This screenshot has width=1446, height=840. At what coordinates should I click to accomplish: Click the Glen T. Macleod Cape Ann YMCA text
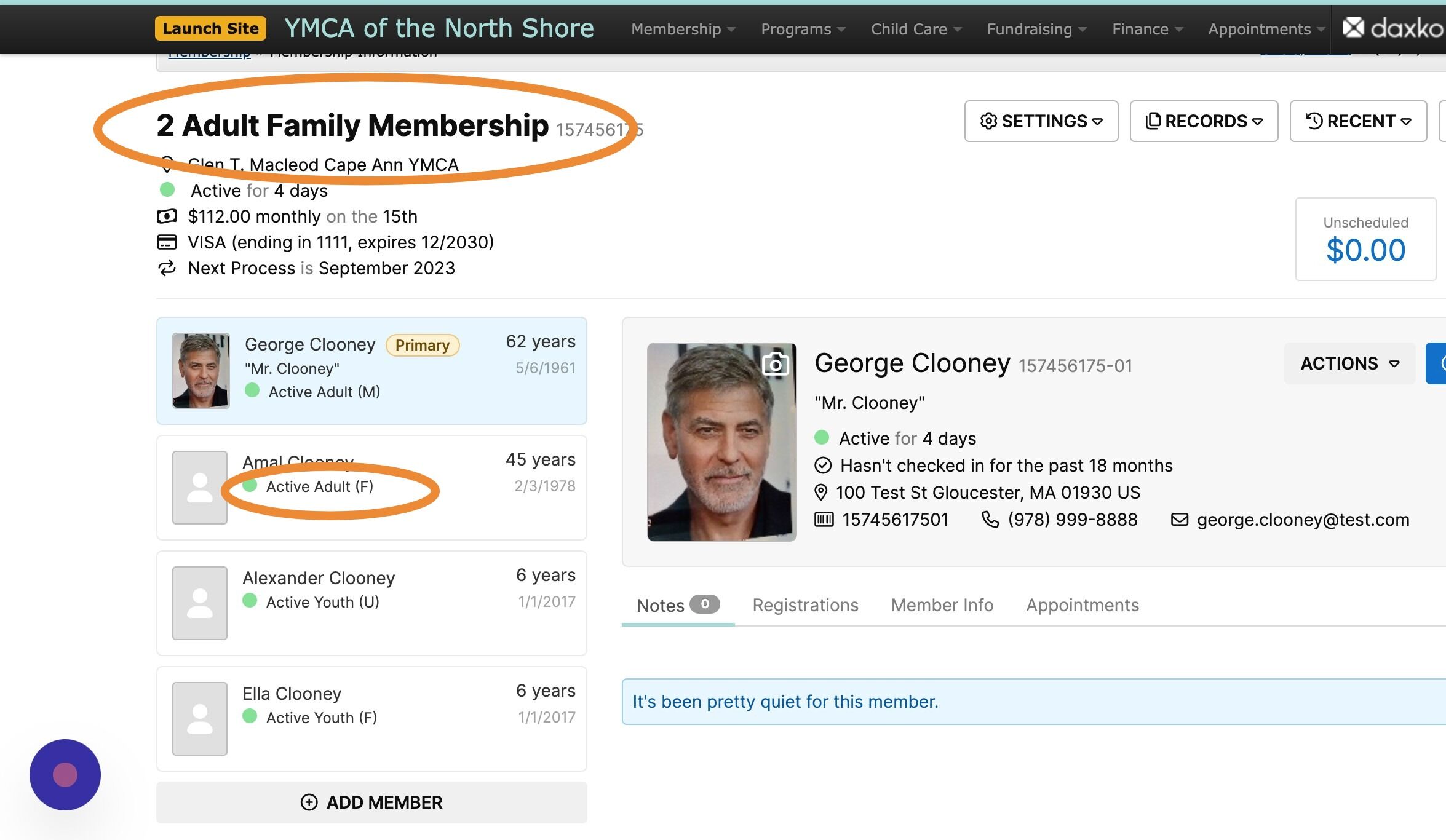(323, 165)
